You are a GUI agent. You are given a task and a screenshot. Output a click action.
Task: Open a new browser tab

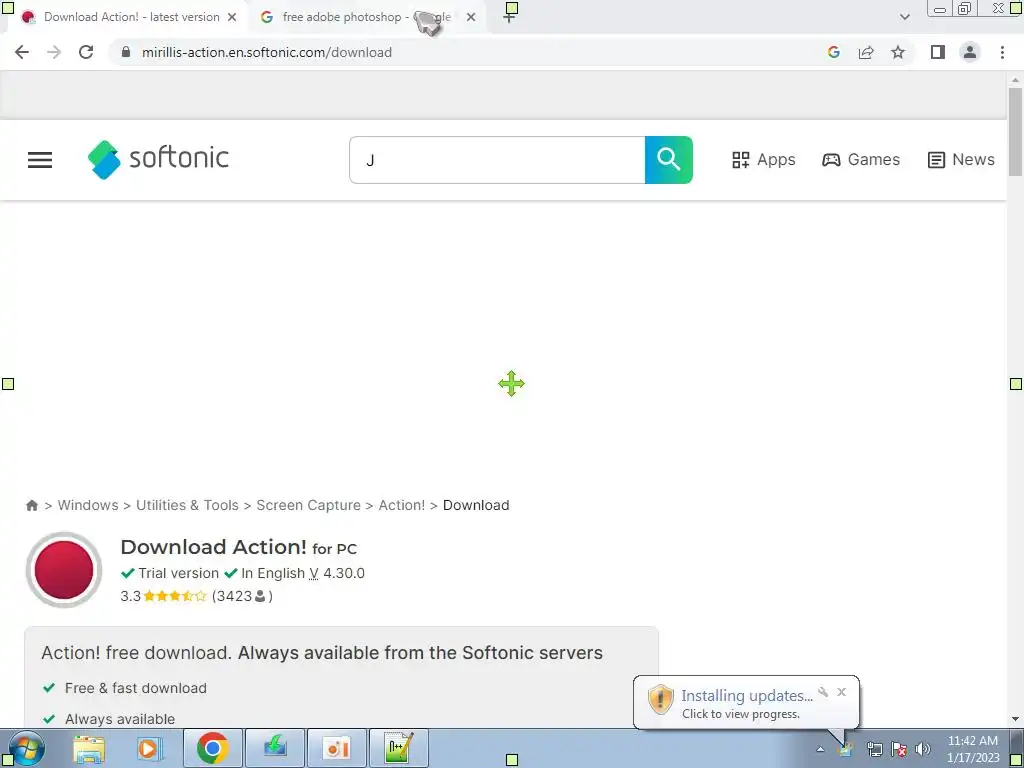point(509,17)
